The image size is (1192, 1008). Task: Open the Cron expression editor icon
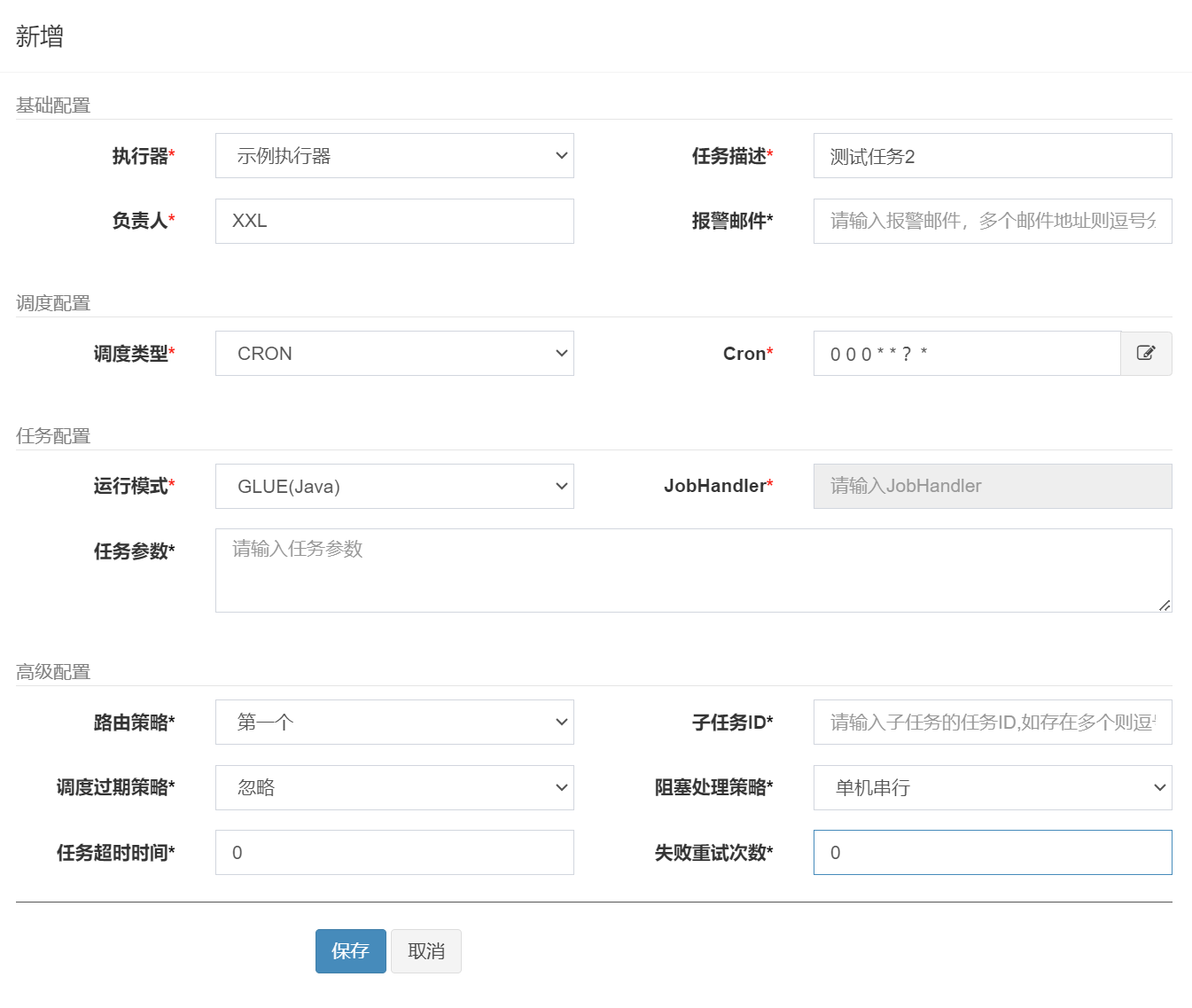coord(1146,354)
